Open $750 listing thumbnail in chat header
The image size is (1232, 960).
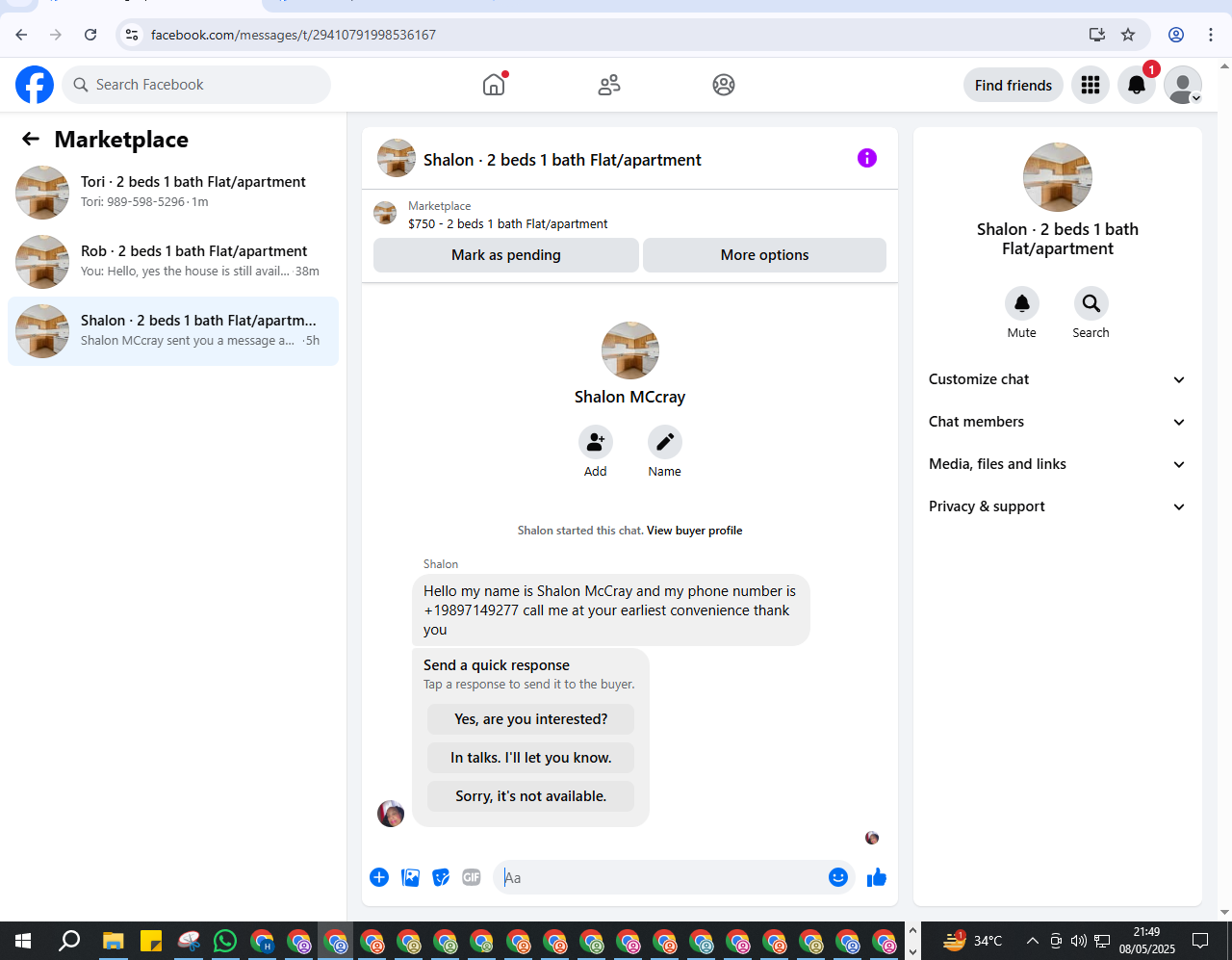point(385,213)
